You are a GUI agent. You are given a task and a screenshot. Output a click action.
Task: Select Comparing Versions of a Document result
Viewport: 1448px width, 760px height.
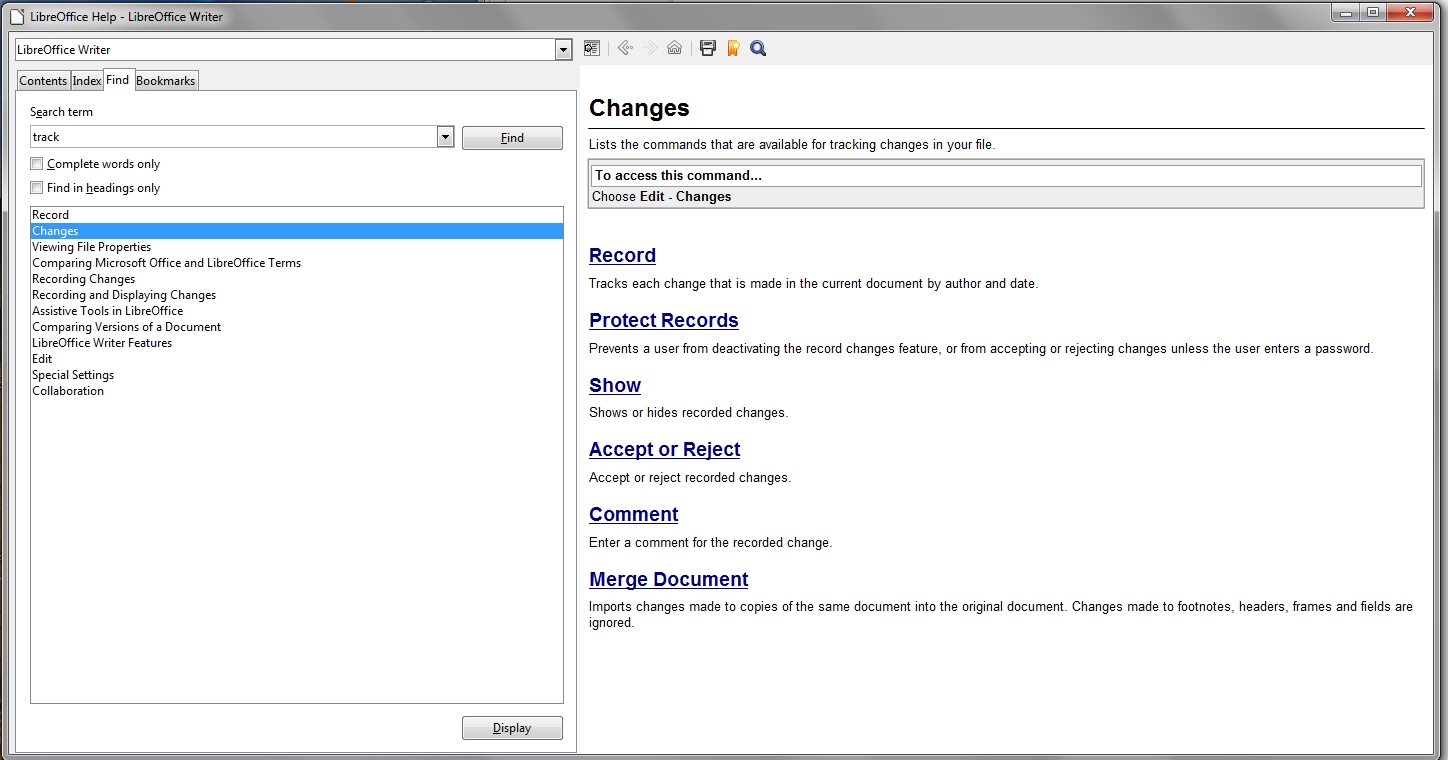point(297,327)
